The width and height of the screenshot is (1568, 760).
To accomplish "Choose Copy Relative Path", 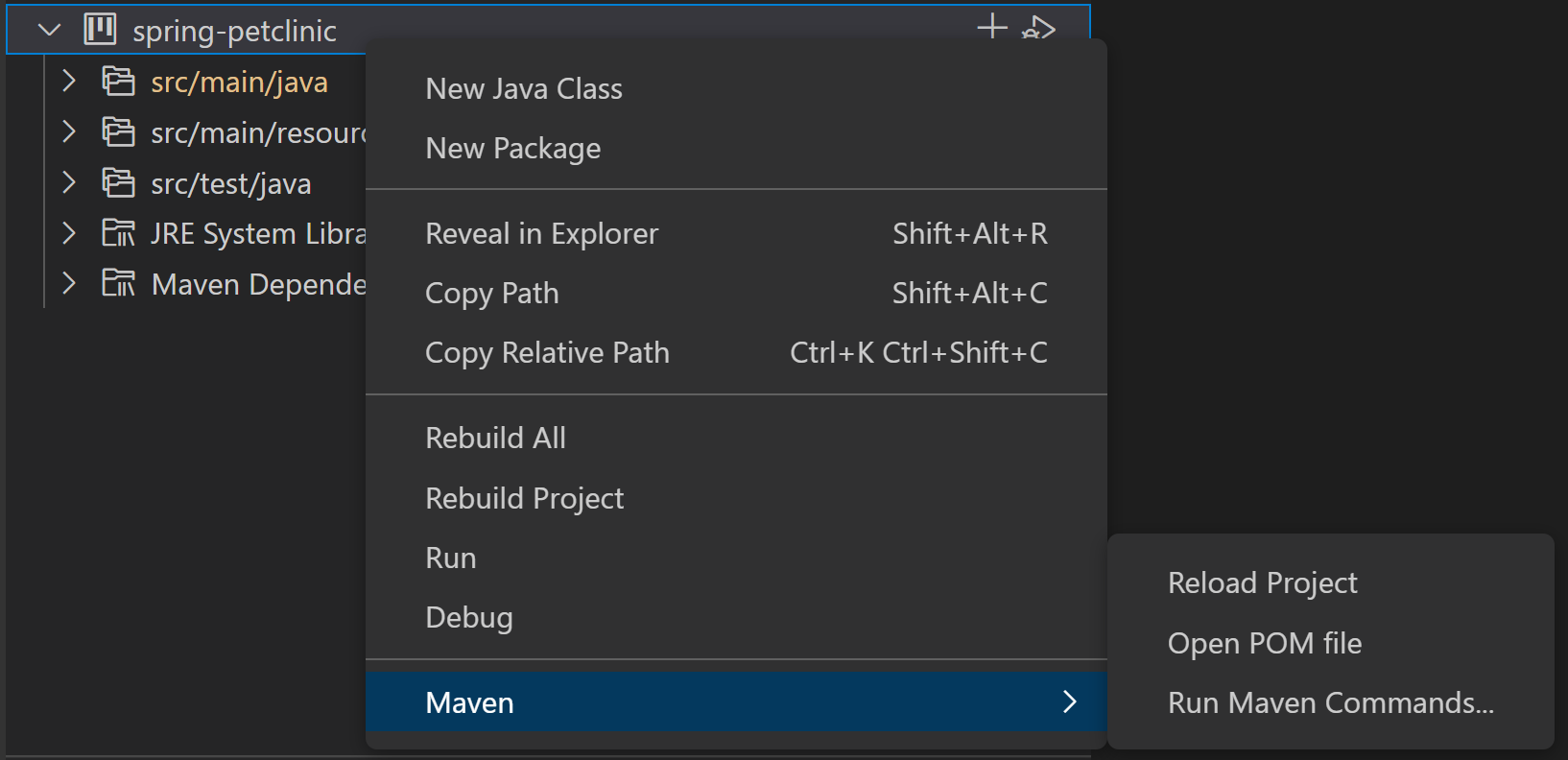I will (x=547, y=353).
